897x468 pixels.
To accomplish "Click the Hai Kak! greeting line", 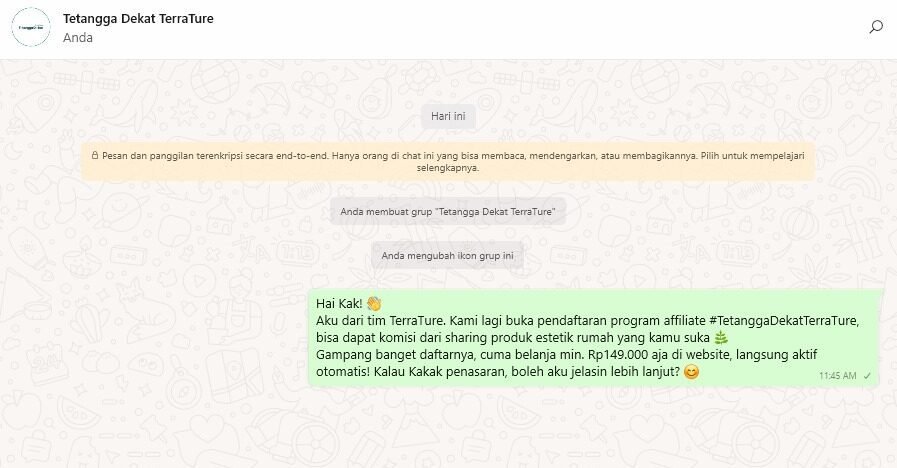I will coord(339,303).
